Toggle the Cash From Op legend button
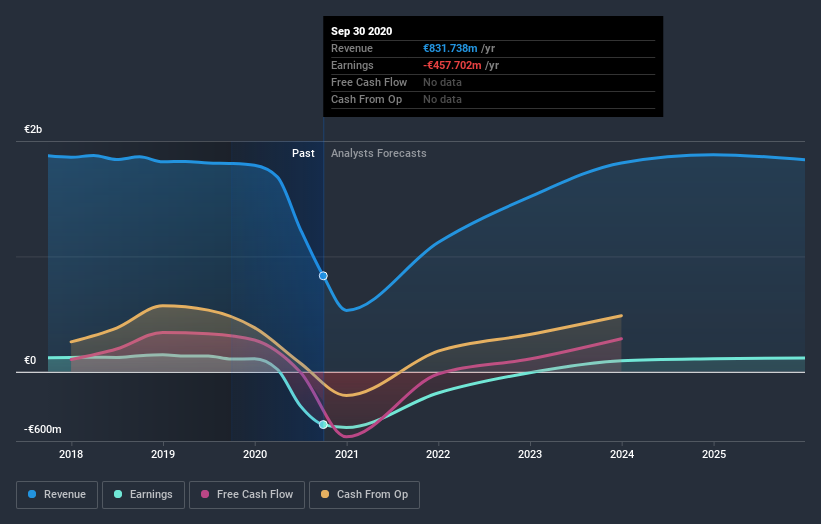Viewport: 821px width, 524px height. (x=364, y=495)
